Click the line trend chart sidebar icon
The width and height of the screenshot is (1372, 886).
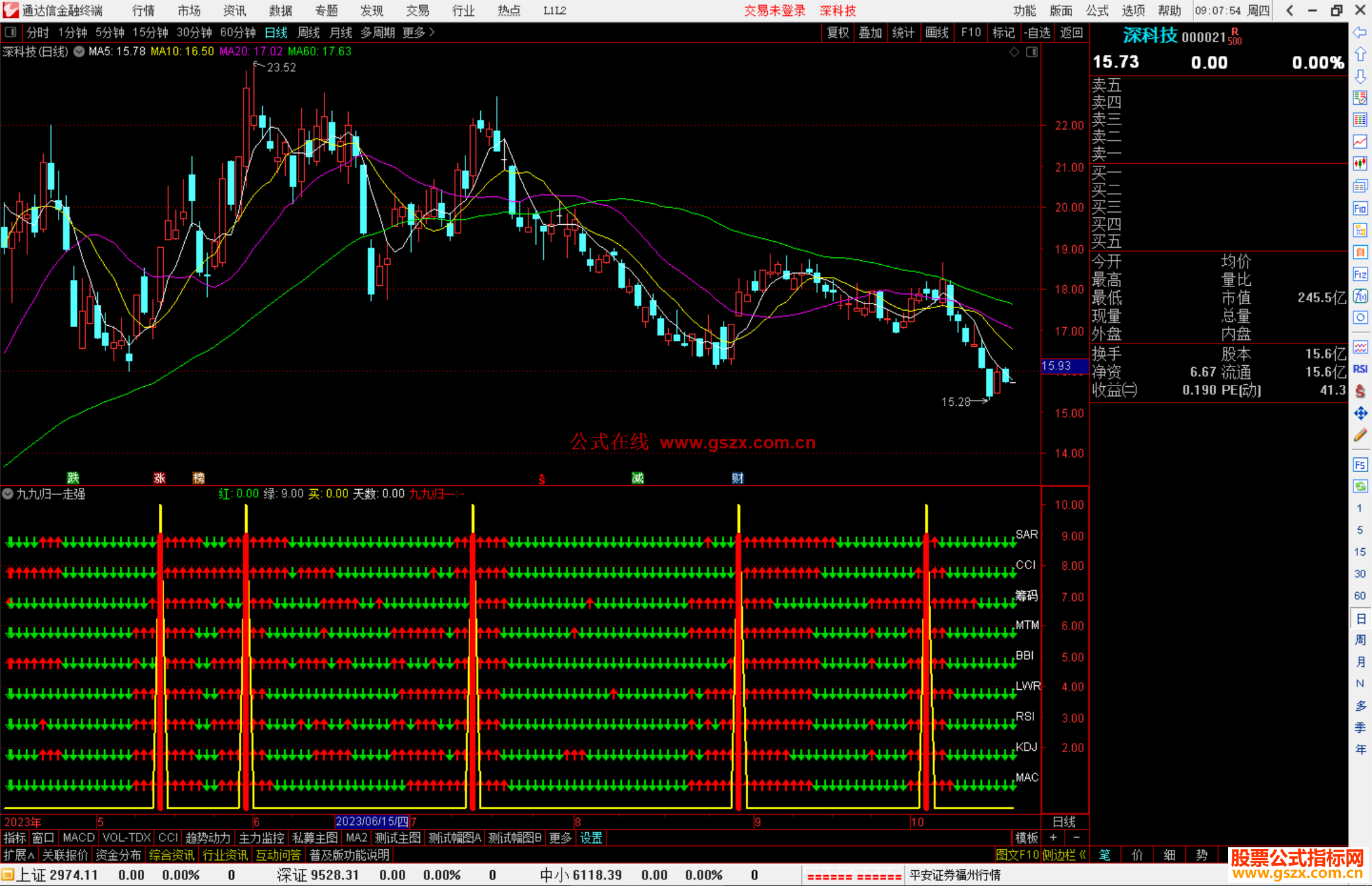tap(1360, 141)
